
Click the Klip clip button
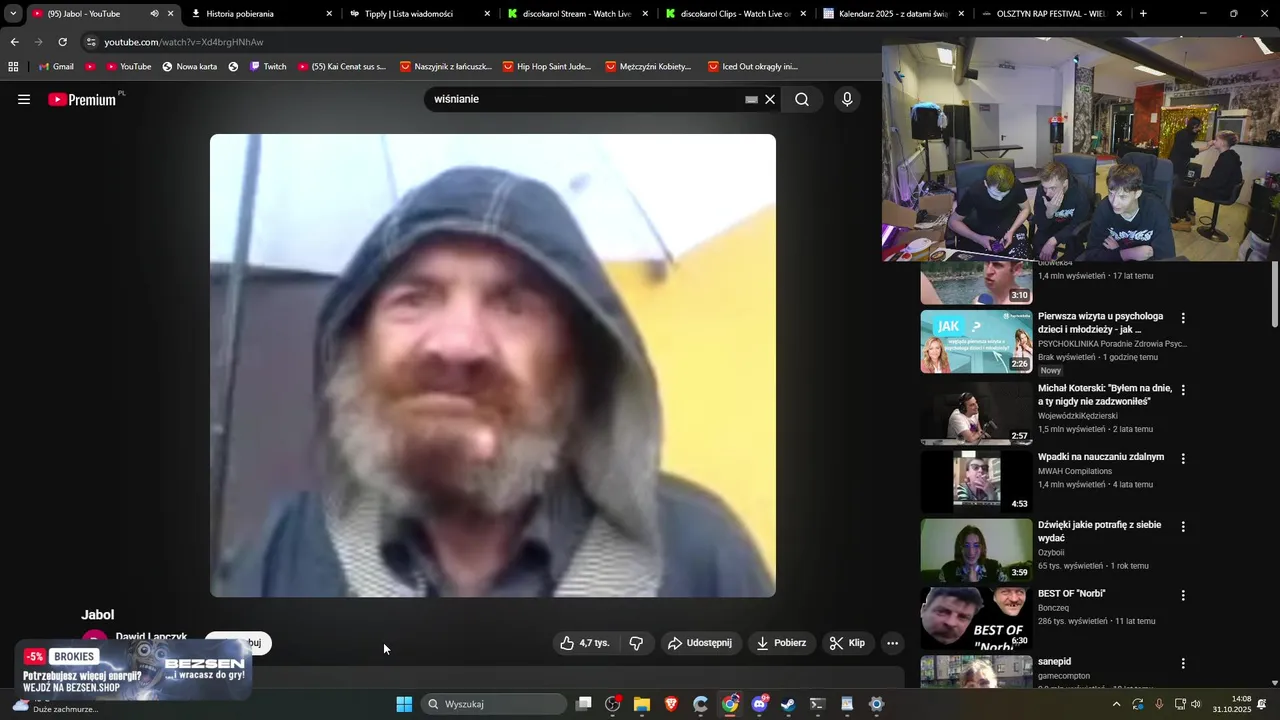(x=847, y=643)
